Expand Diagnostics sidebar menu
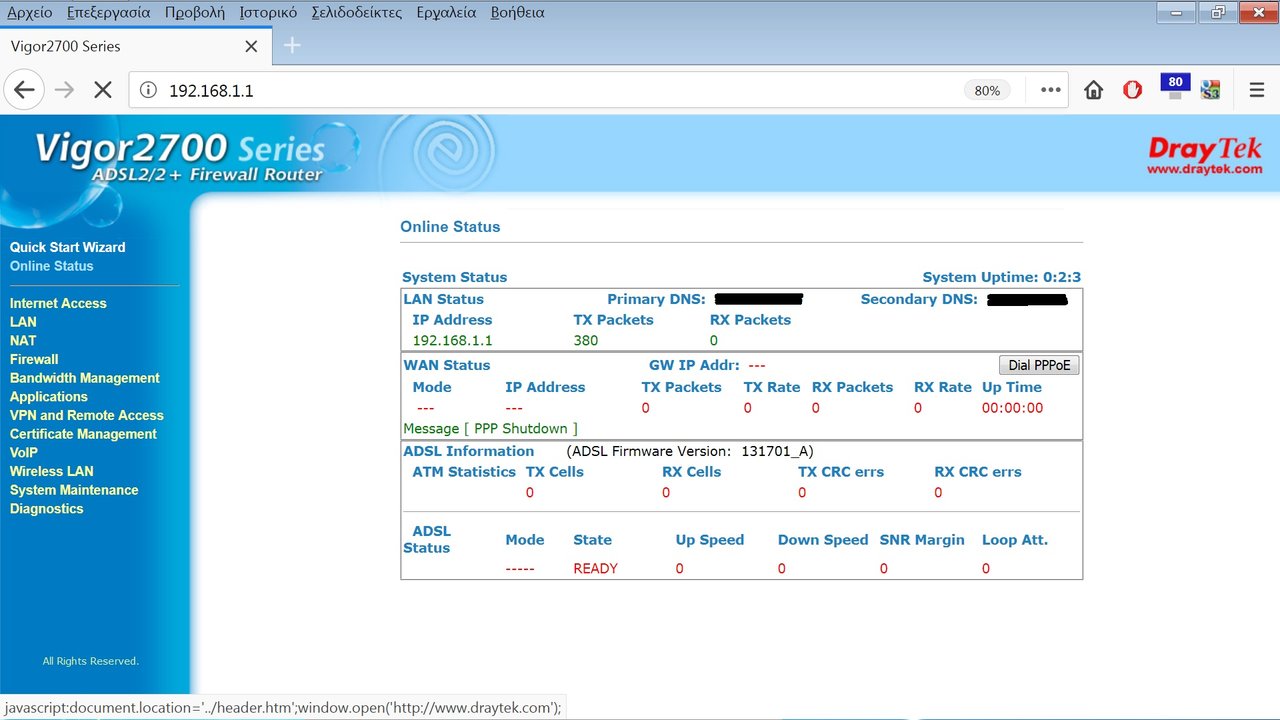The image size is (1280, 720). pos(47,508)
